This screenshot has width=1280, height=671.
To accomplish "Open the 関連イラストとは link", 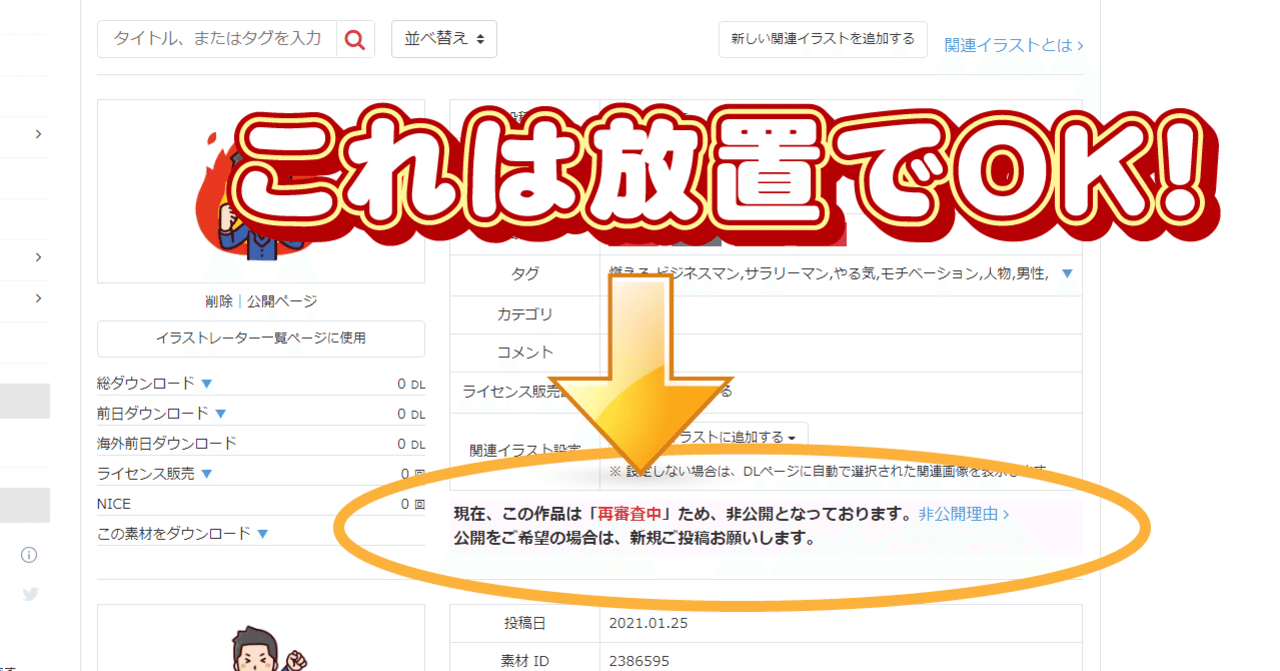I will [x=1013, y=45].
